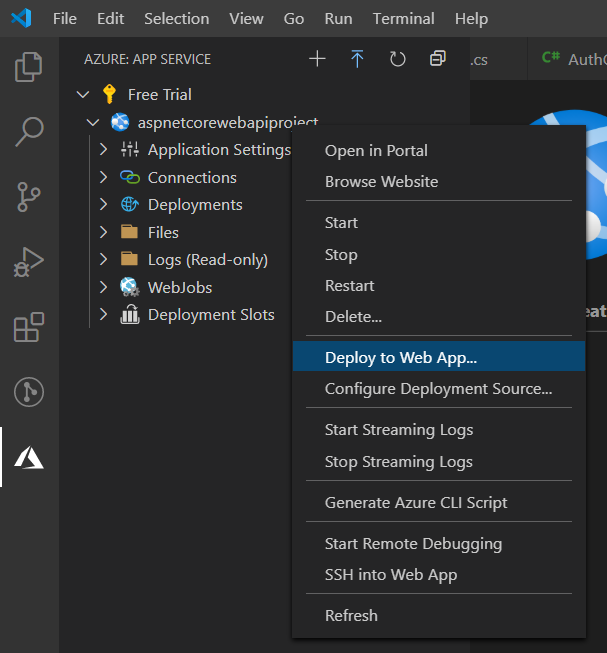The image size is (607, 653).
Task: Select the Azure view icon
Action: click(29, 457)
